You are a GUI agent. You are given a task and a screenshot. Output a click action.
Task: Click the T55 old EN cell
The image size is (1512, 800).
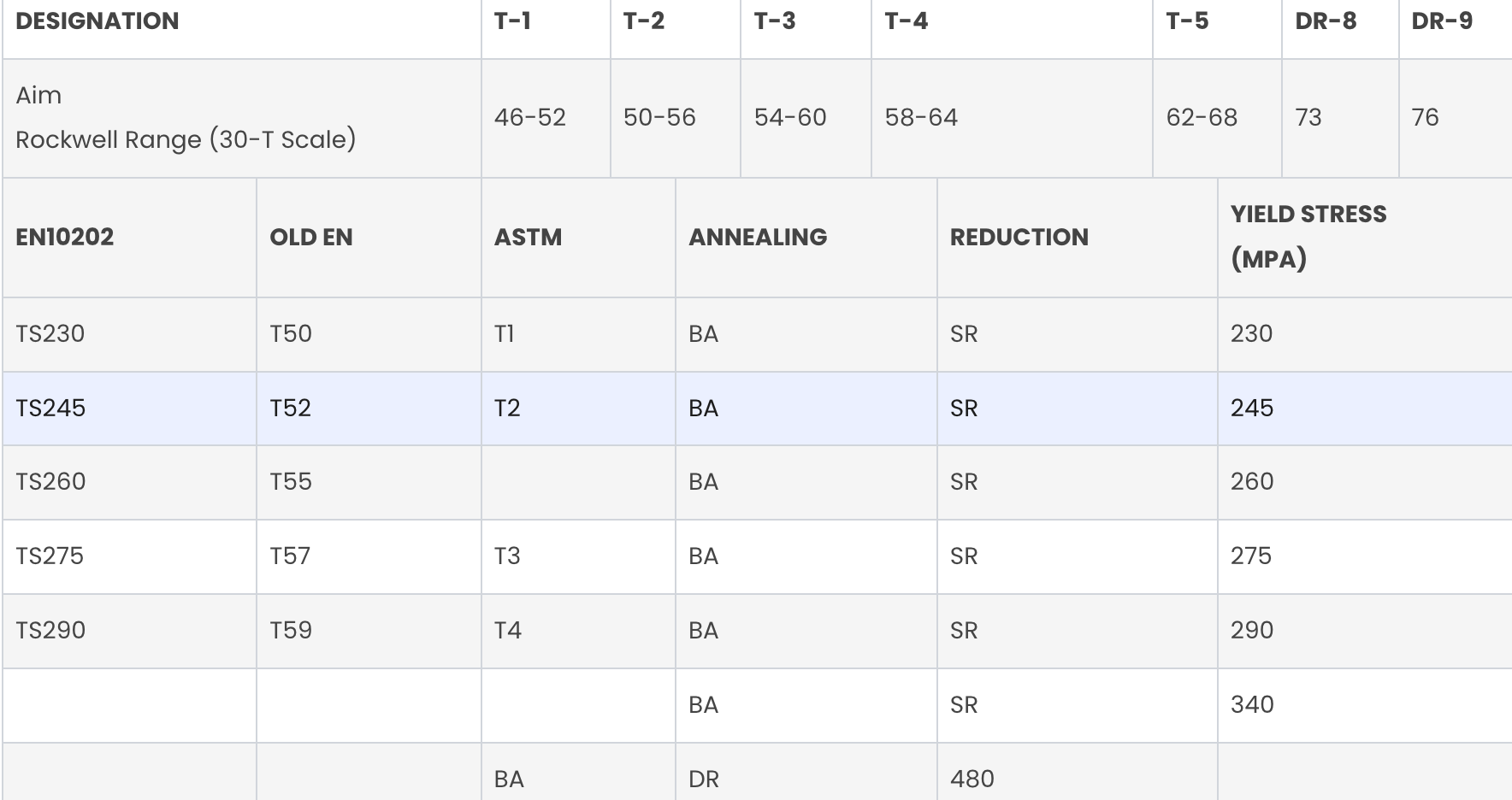tap(369, 482)
